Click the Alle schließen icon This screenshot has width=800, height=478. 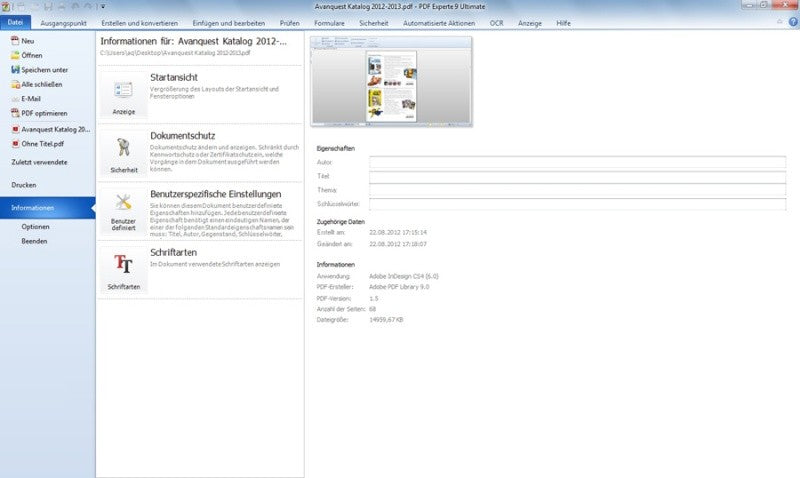[15, 84]
